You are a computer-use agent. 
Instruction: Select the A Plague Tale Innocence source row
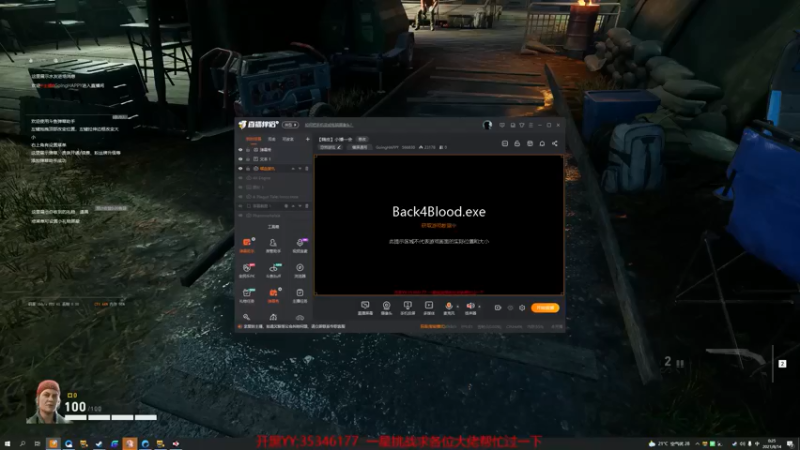tap(274, 197)
